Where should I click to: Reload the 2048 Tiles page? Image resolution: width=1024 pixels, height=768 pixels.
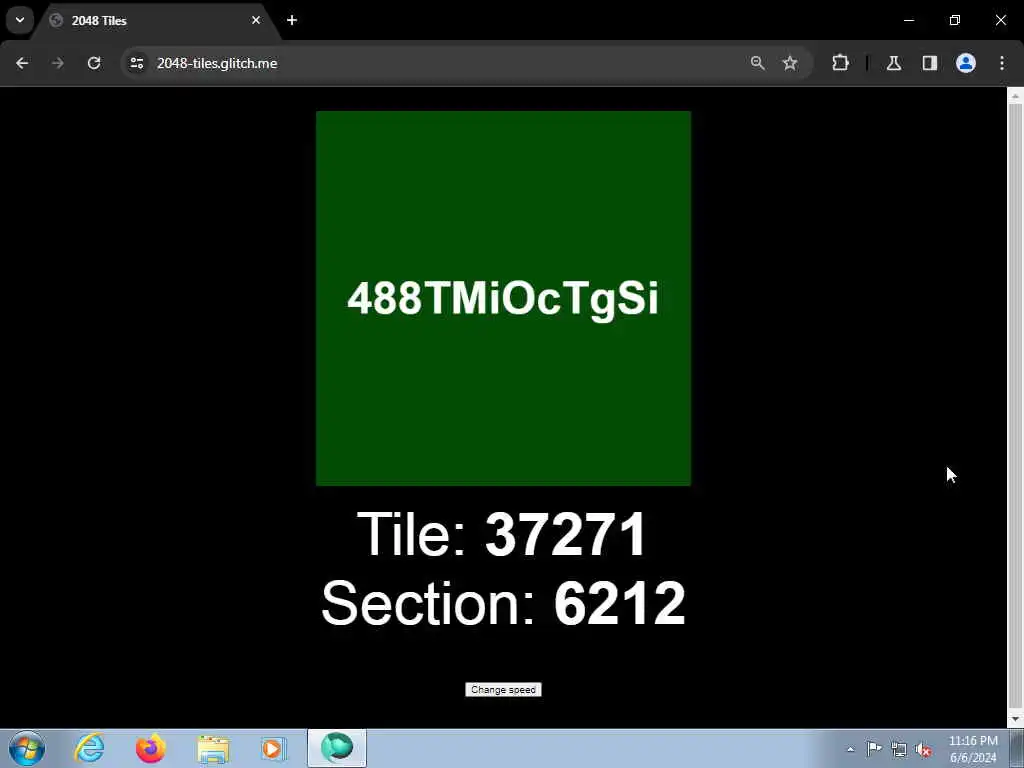tap(94, 63)
